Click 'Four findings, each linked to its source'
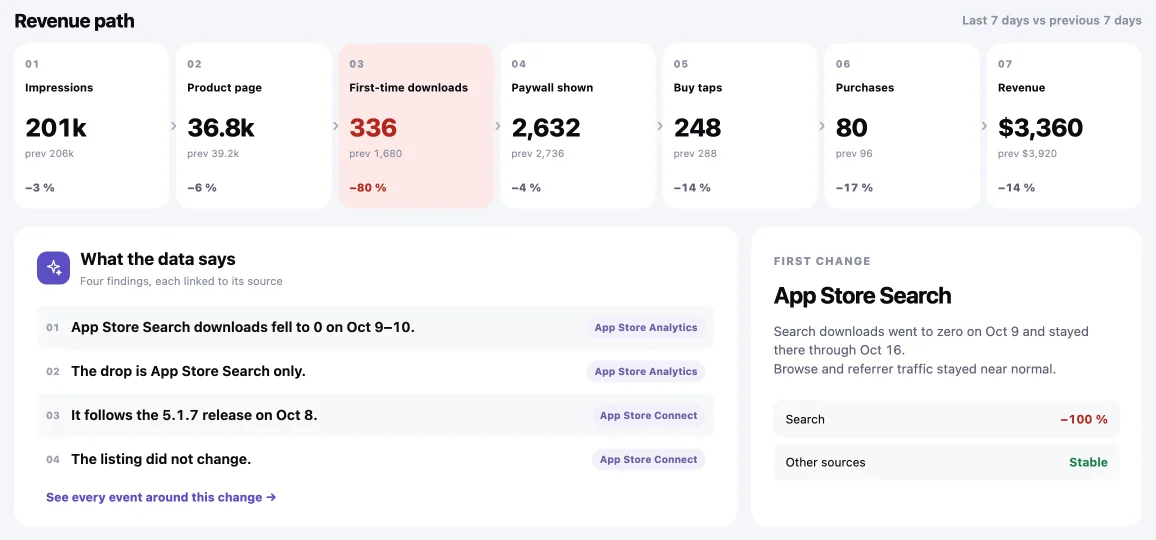The height and width of the screenshot is (540, 1156). pos(181,281)
